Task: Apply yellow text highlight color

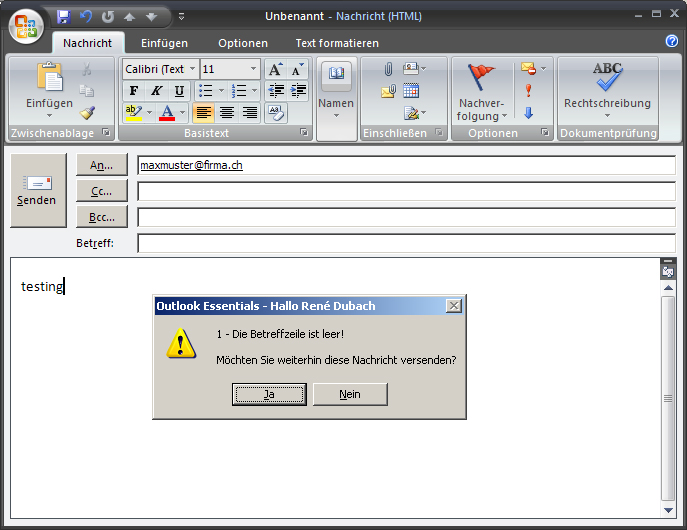Action: pyautogui.click(x=134, y=113)
